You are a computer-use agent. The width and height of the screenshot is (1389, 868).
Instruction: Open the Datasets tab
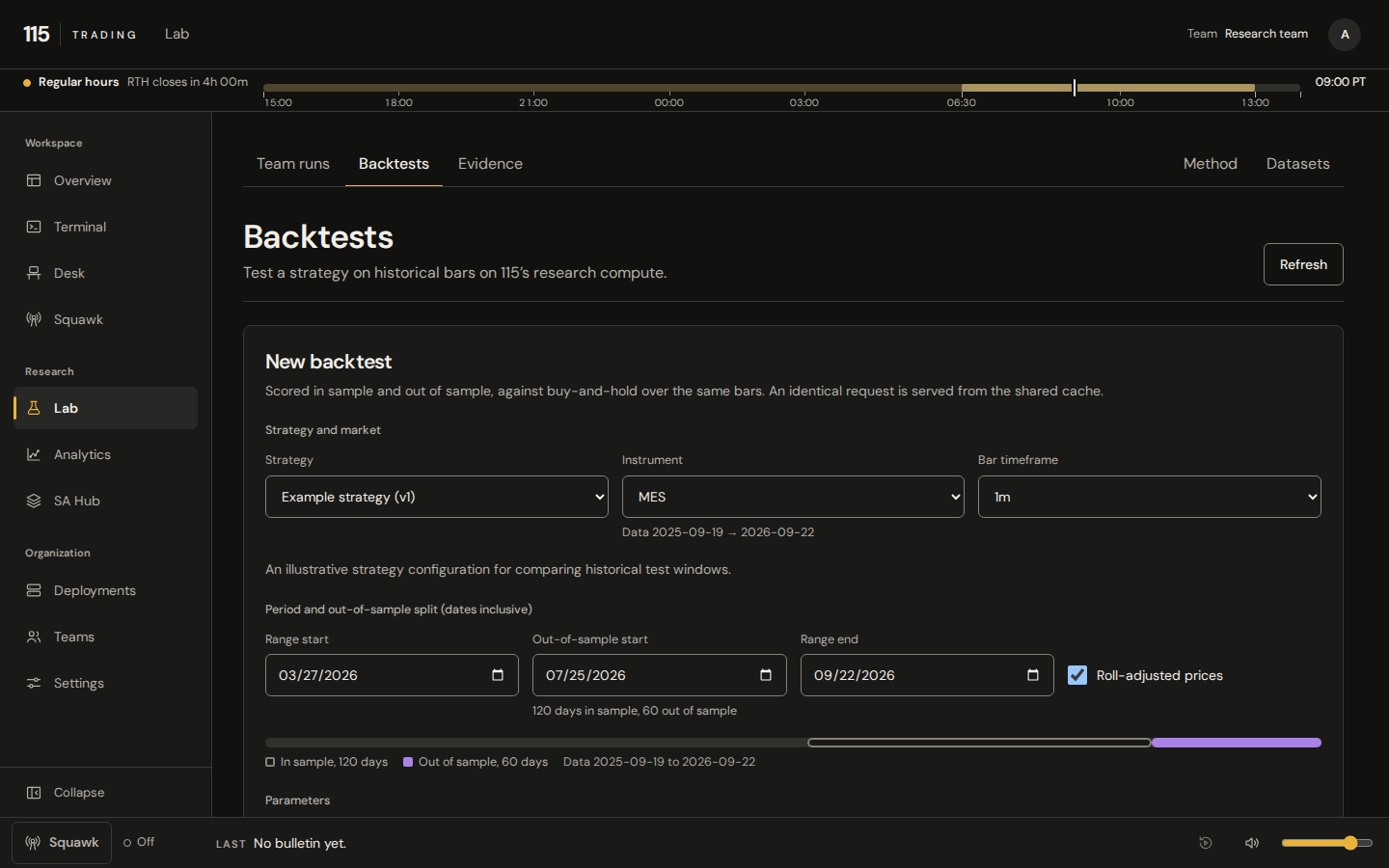tap(1298, 164)
